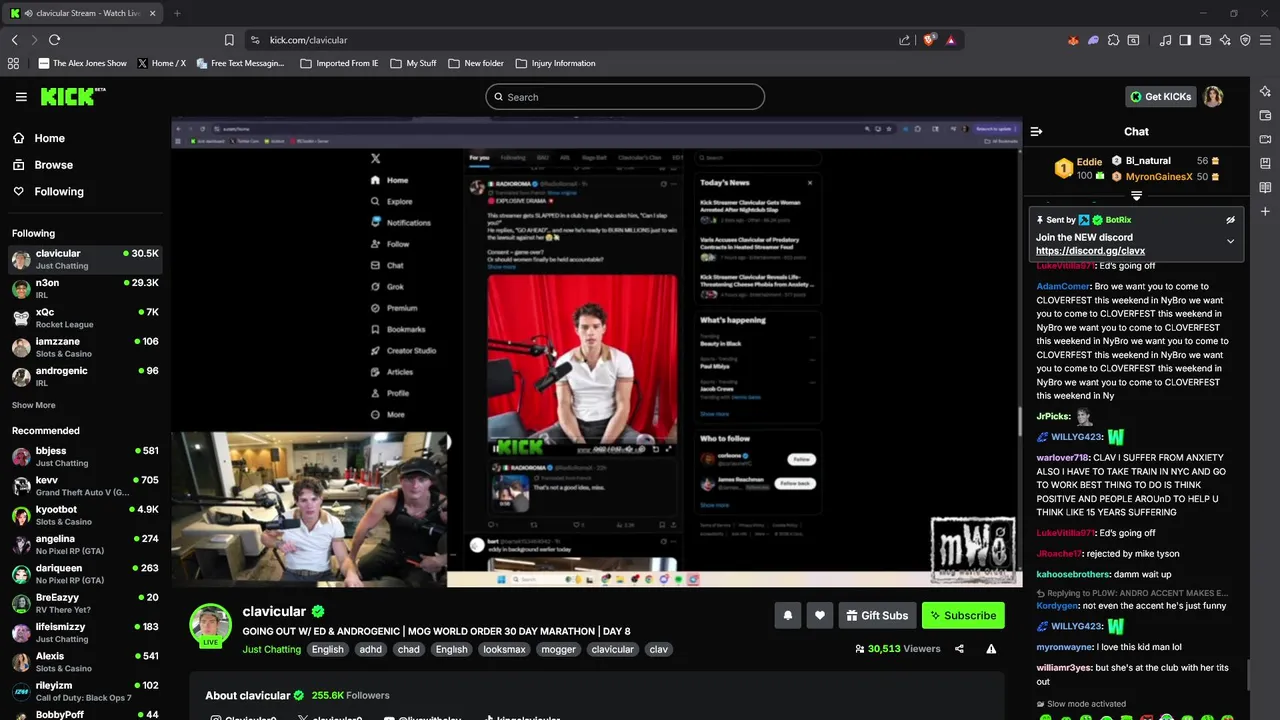The height and width of the screenshot is (720, 1280).
Task: Share the stream via share icon
Action: pyautogui.click(x=959, y=649)
